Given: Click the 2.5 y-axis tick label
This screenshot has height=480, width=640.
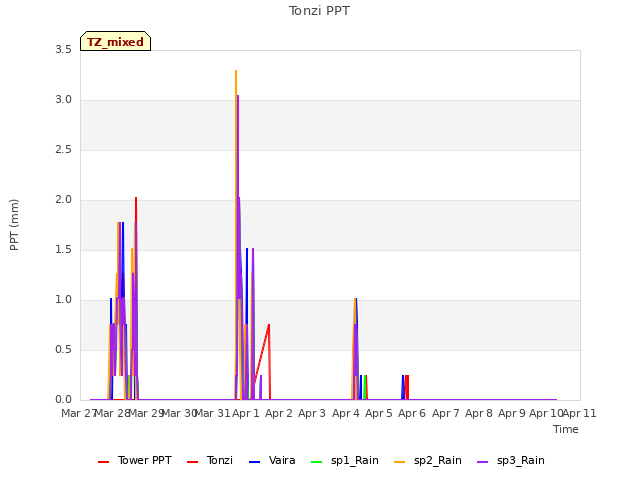Looking at the screenshot, I should [63, 150].
